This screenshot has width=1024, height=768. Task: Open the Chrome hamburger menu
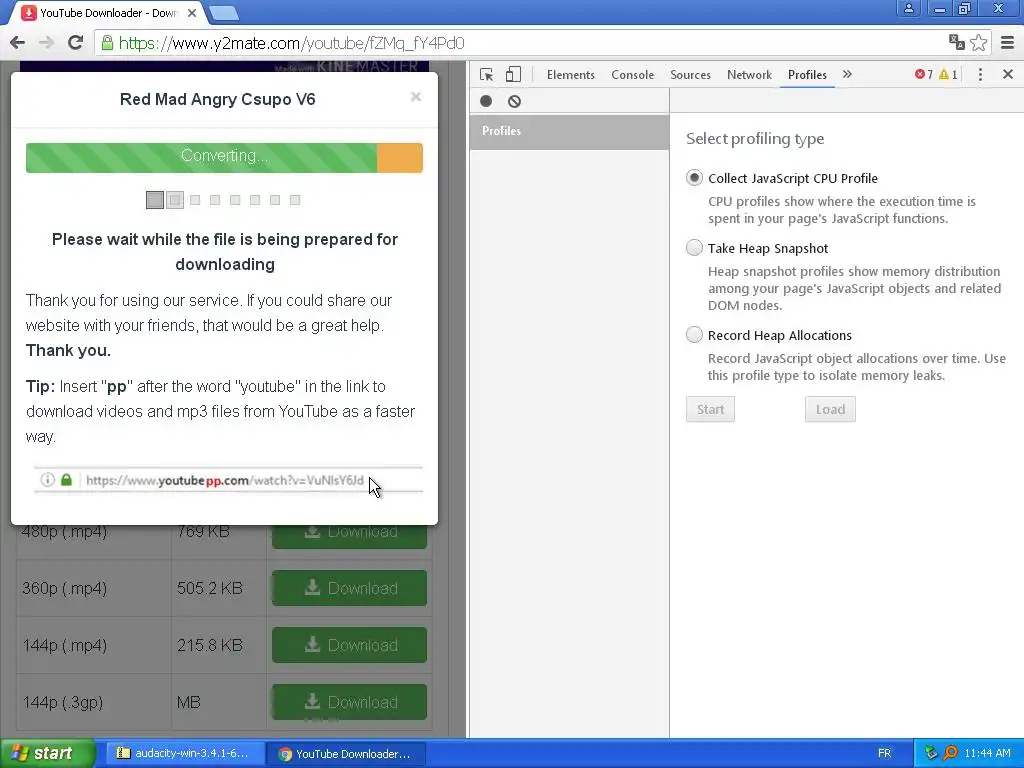pyautogui.click(x=1008, y=43)
